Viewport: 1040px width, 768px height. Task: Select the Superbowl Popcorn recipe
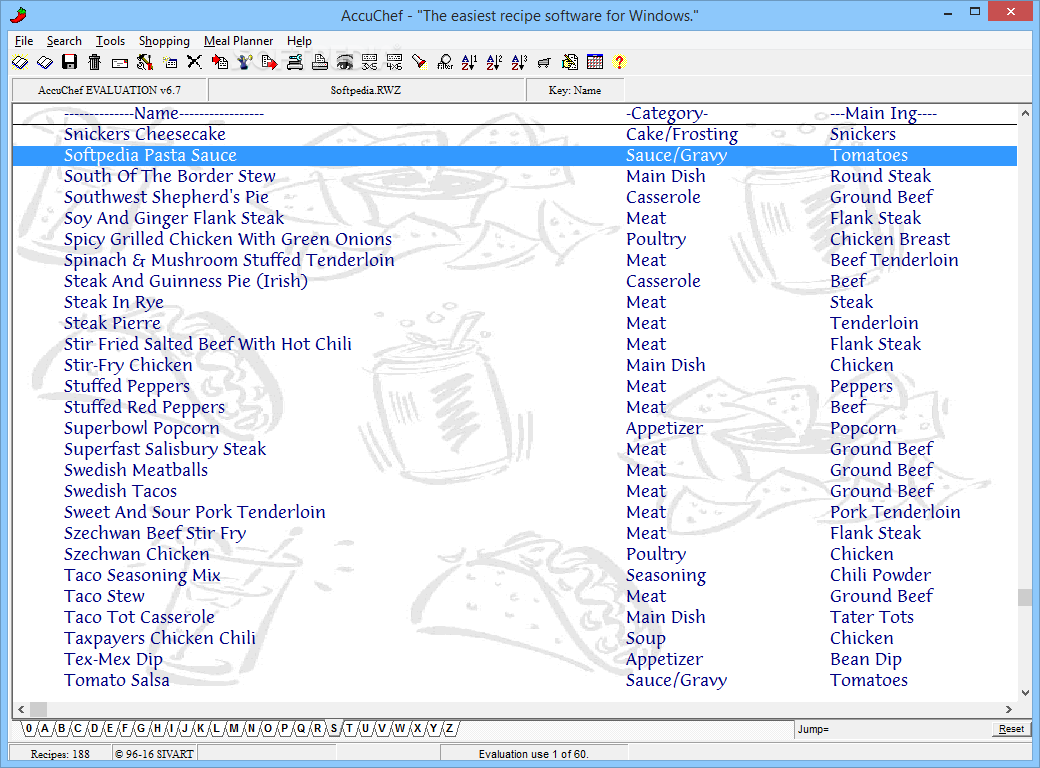click(x=515, y=428)
